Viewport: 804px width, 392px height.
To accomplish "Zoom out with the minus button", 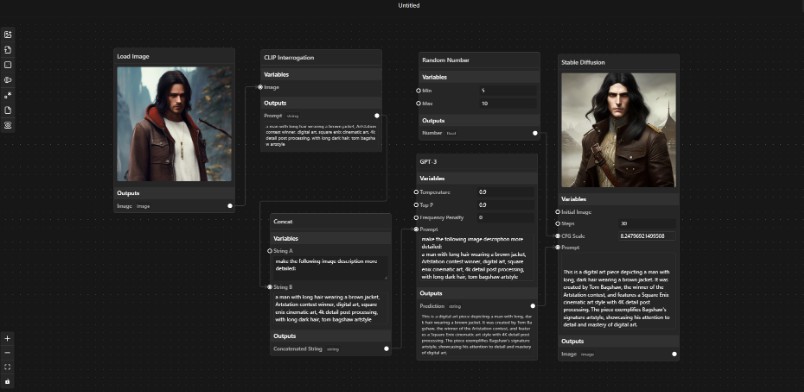I will click(x=7, y=353).
